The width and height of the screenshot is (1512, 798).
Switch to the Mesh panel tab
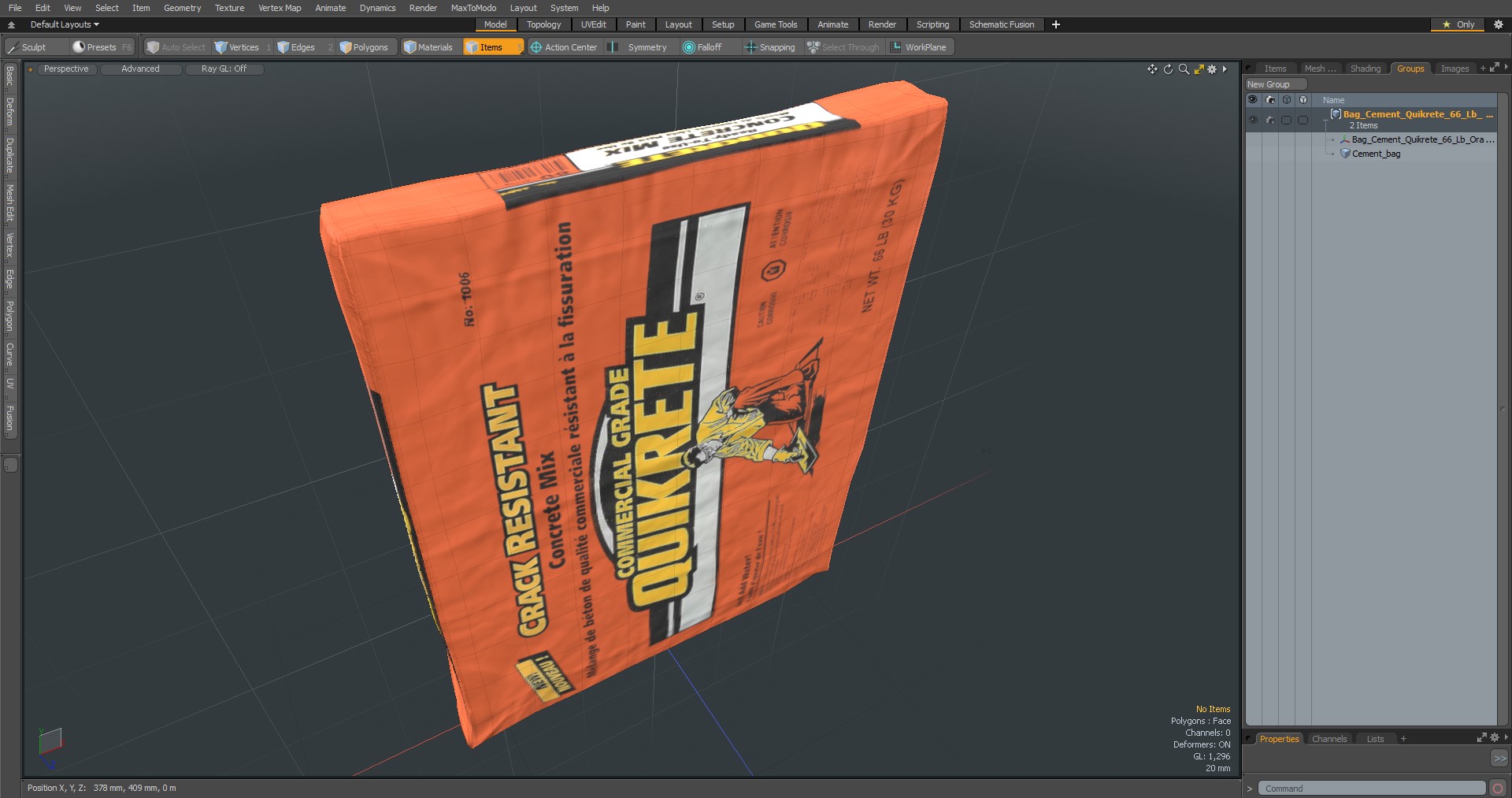point(1320,69)
